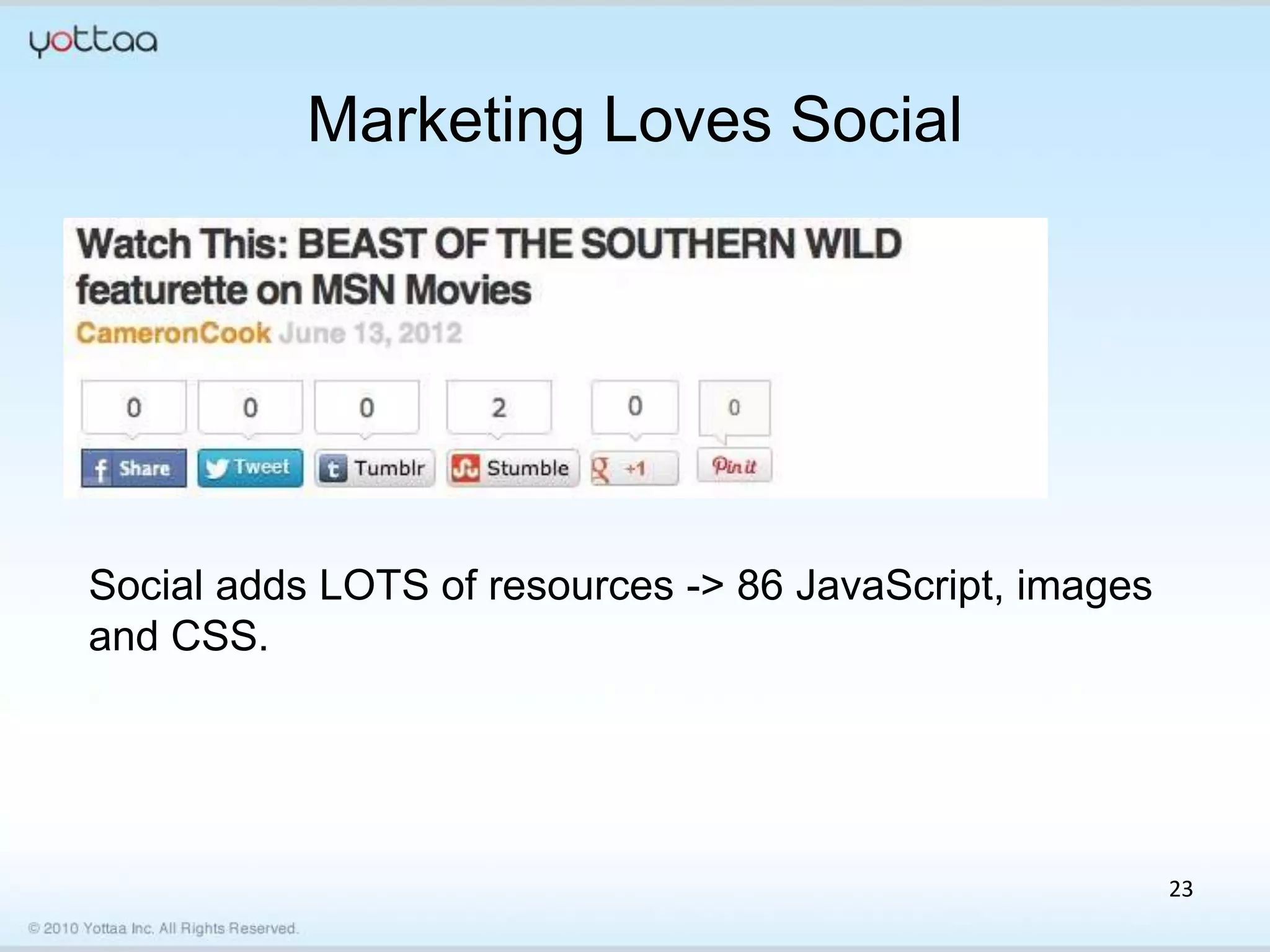Click the Google 'g' icon

600,469
